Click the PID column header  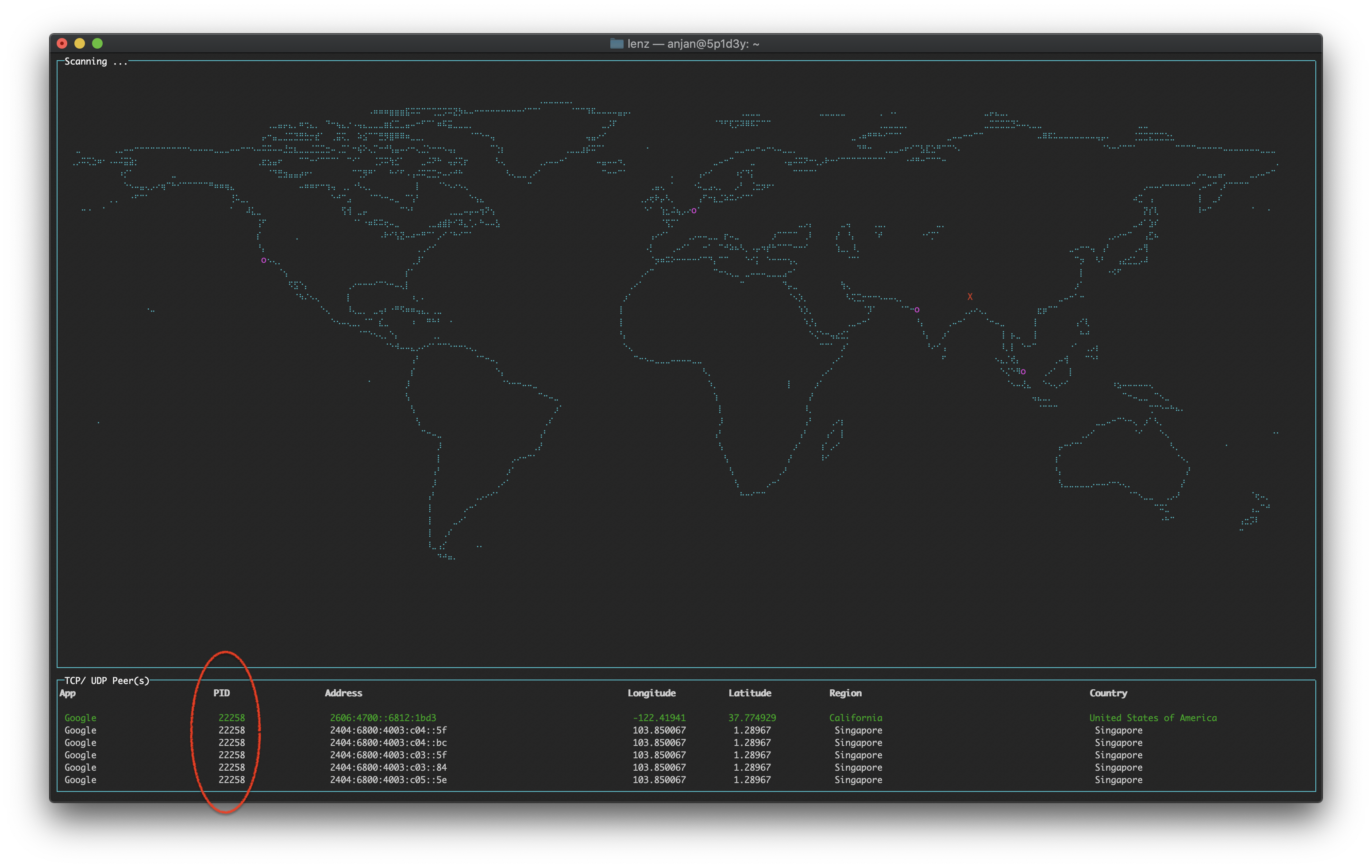(221, 693)
